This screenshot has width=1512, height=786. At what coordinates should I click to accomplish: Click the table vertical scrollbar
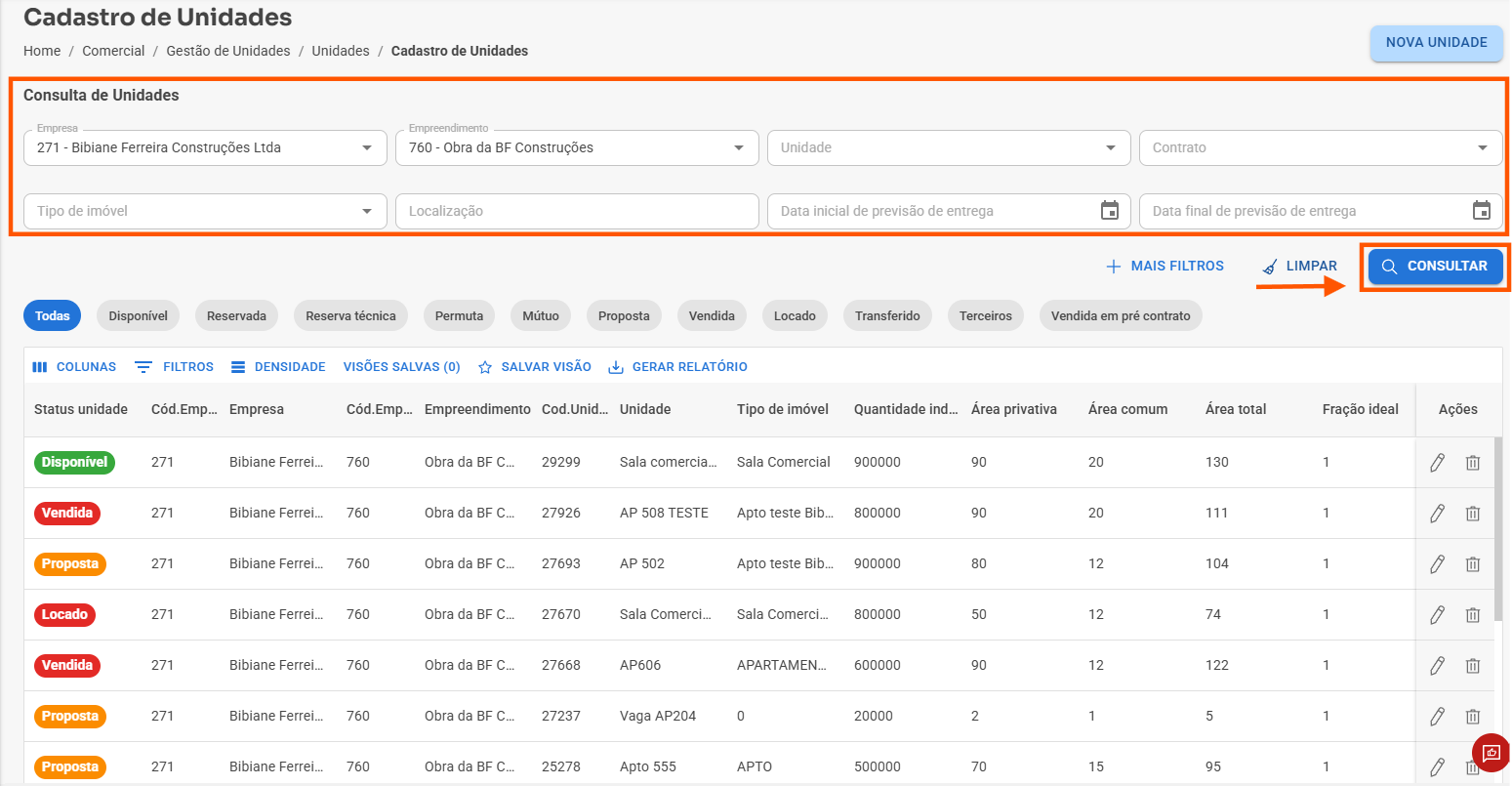tap(1498, 529)
